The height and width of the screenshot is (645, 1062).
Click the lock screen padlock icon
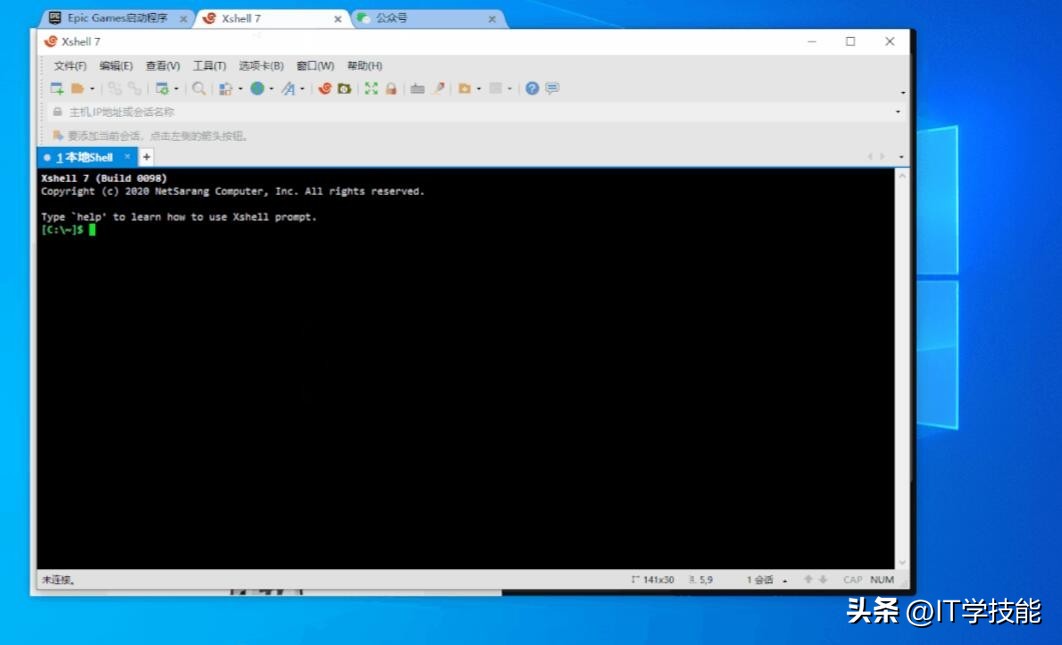click(391, 89)
